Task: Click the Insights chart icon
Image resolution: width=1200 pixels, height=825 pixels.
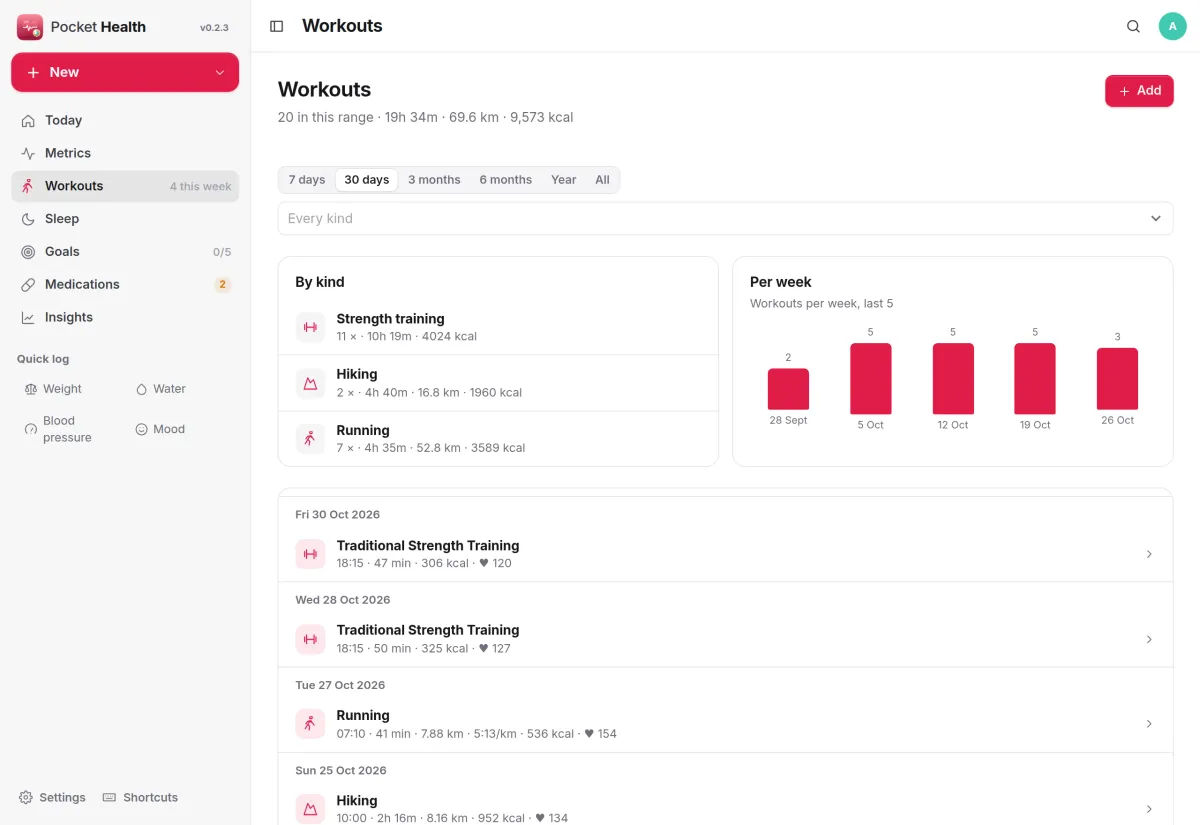Action: coord(28,317)
